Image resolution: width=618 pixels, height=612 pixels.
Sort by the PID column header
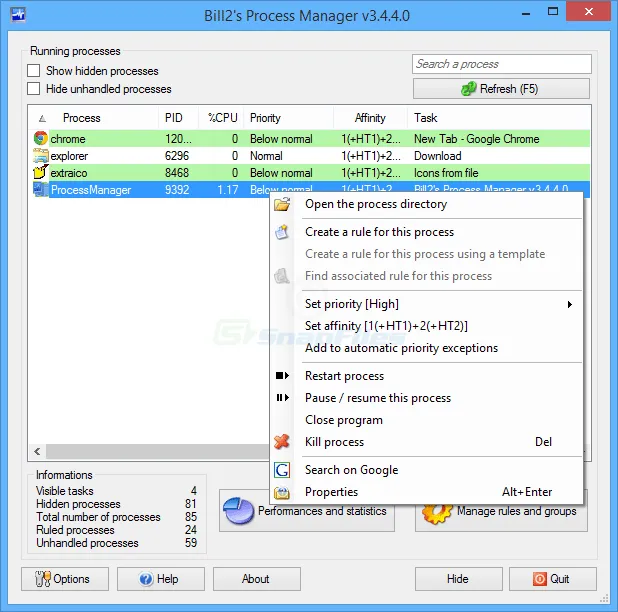(x=174, y=118)
